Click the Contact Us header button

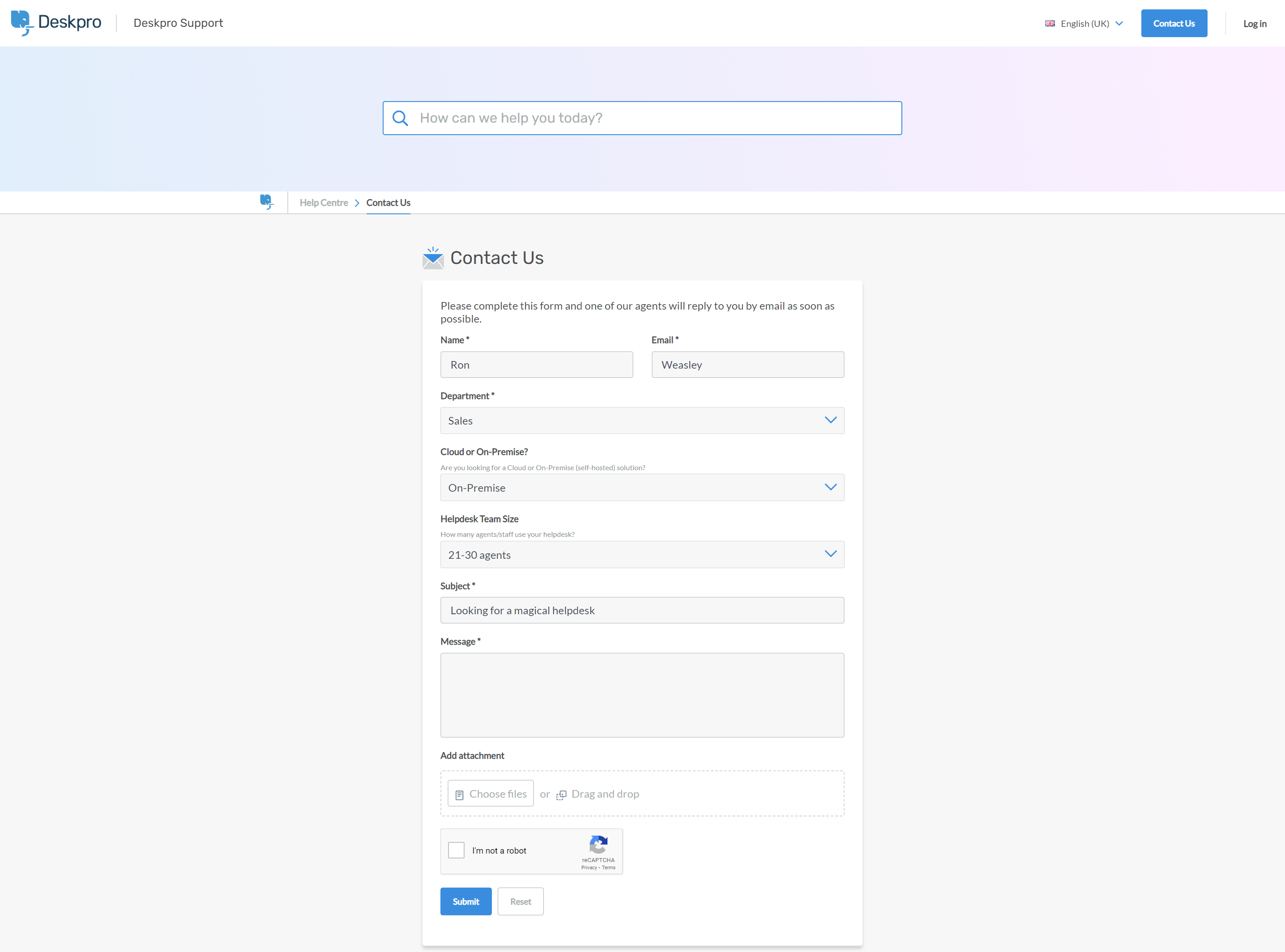click(x=1174, y=24)
